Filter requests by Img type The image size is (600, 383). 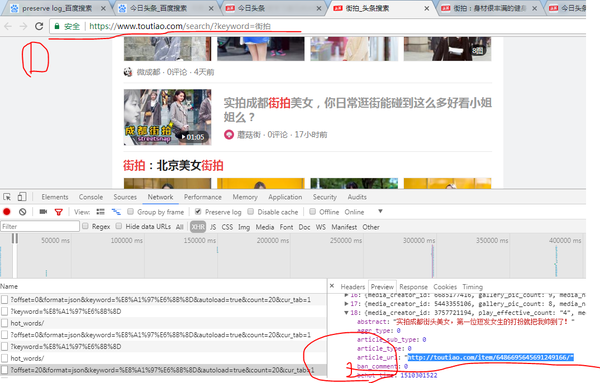click(x=244, y=227)
